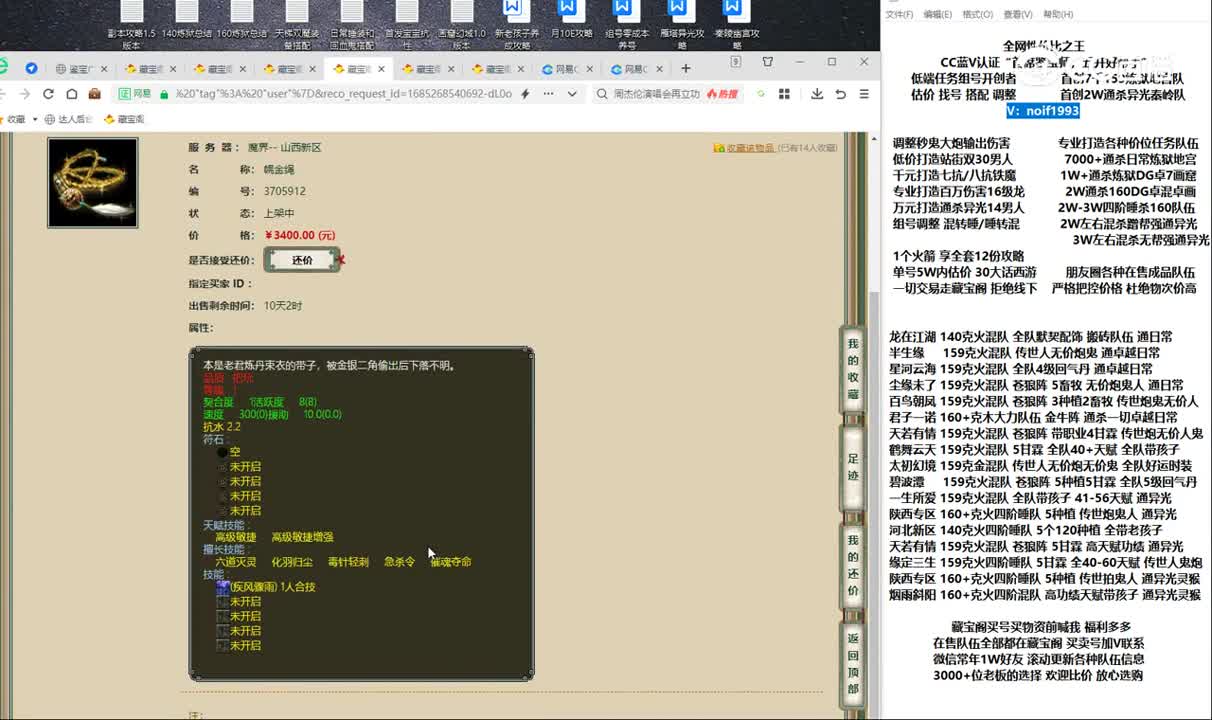The height and width of the screenshot is (720, 1212).
Task: Open desktop file 西霸幻域1.0版本
Action: point(462,25)
